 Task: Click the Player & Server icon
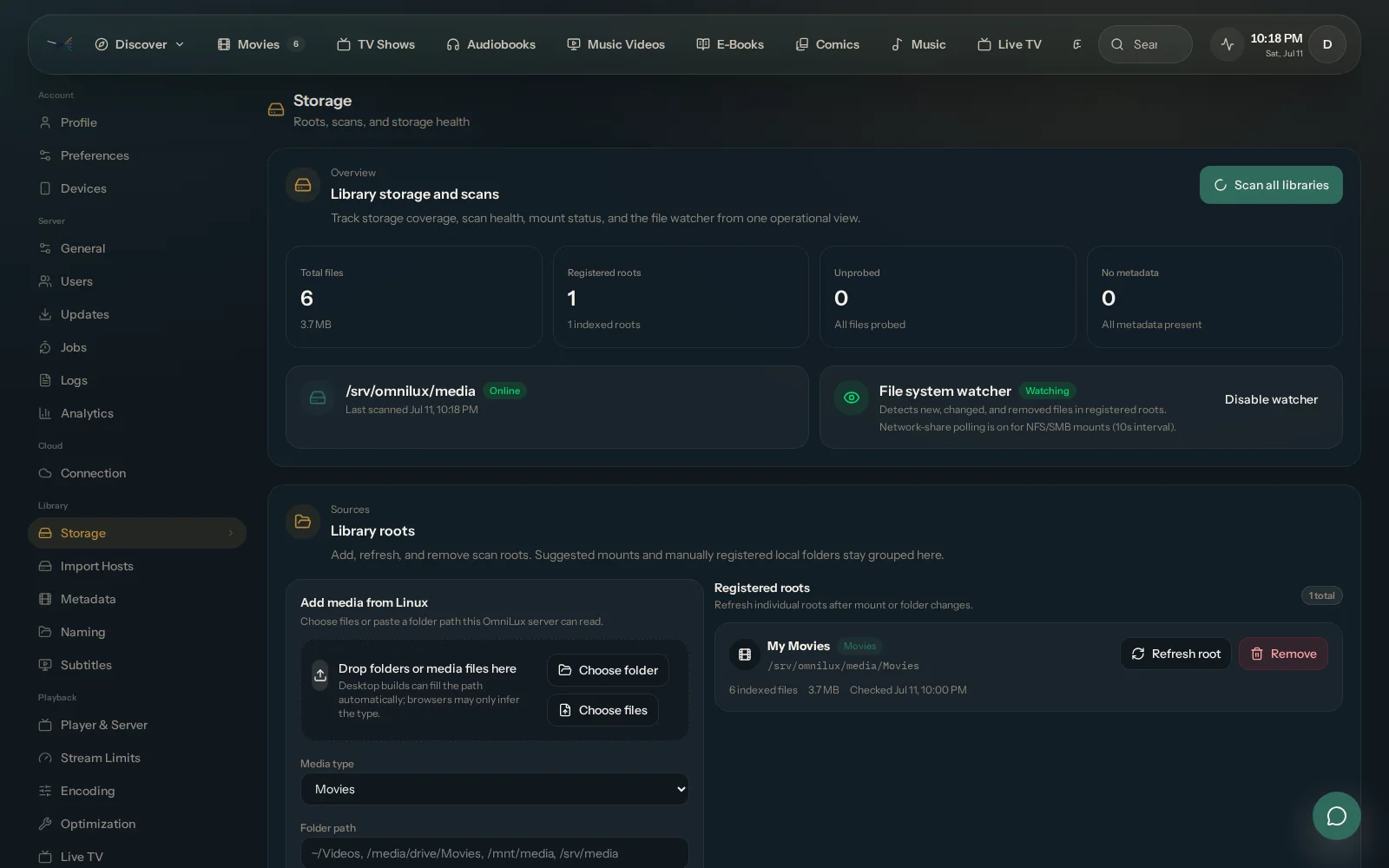45,725
